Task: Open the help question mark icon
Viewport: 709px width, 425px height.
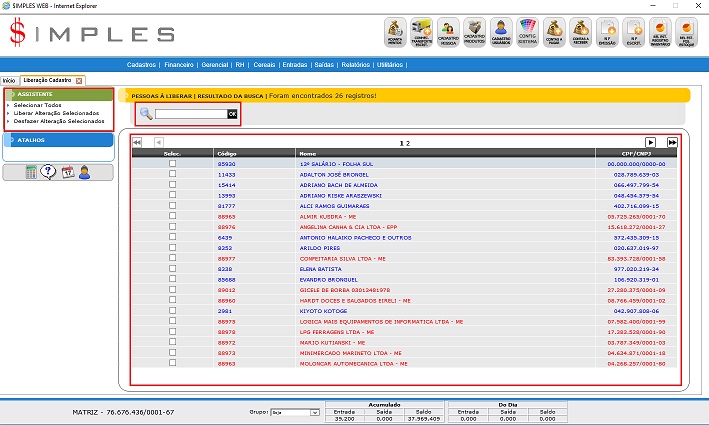Action: click(49, 172)
